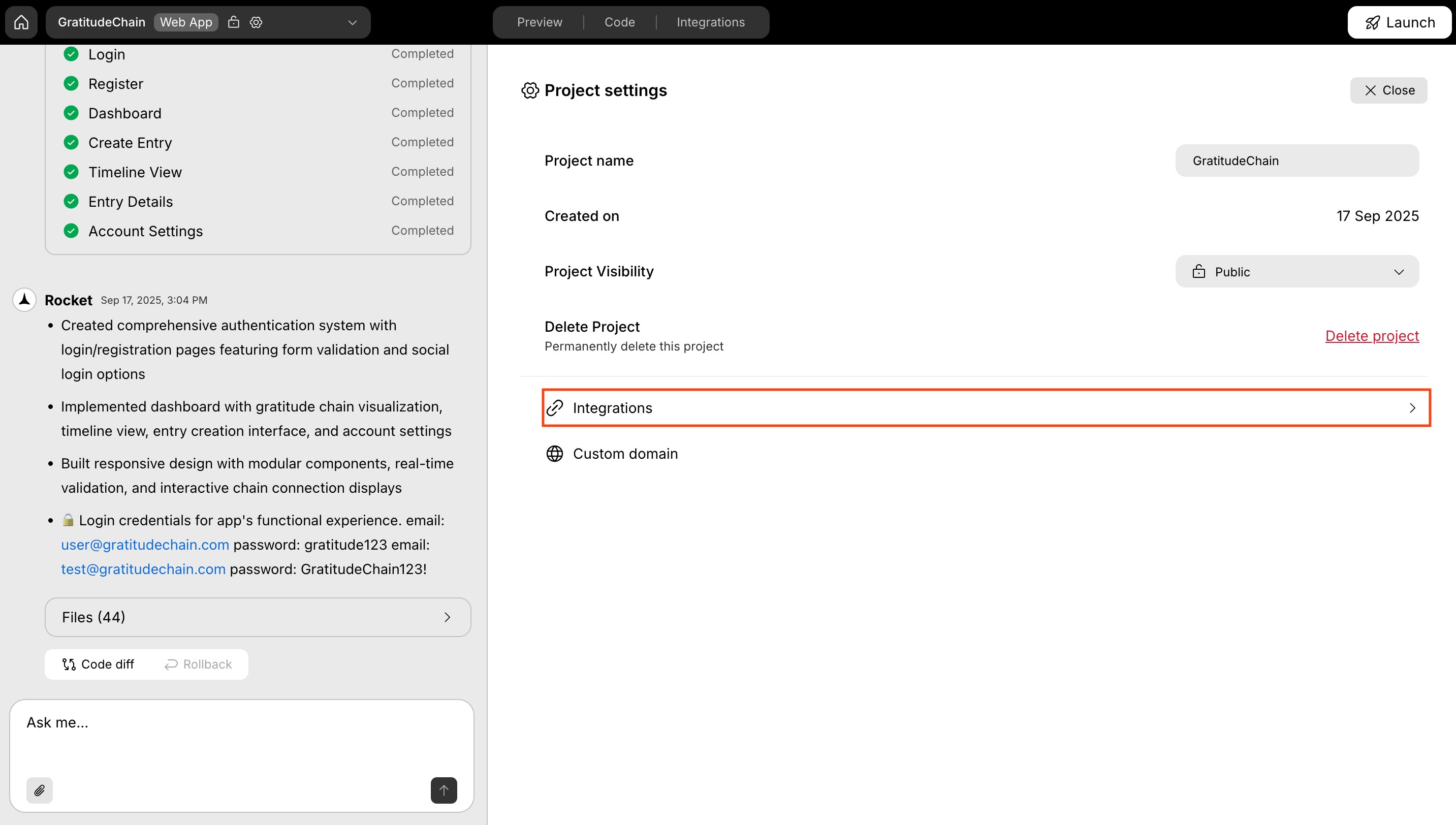
Task: Open the Project Visibility dropdown set to Public
Action: [x=1297, y=271]
